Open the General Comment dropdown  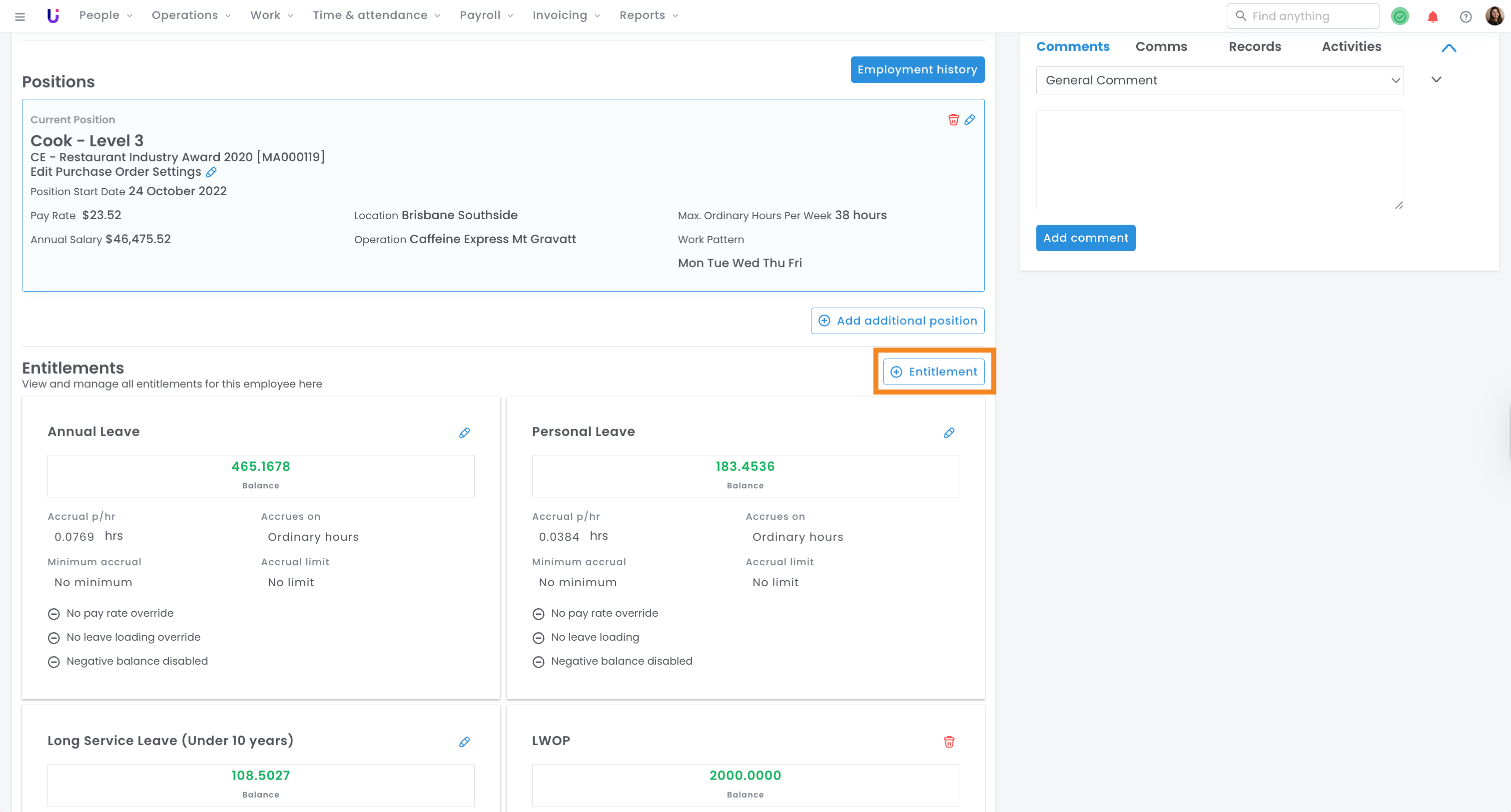click(1219, 80)
